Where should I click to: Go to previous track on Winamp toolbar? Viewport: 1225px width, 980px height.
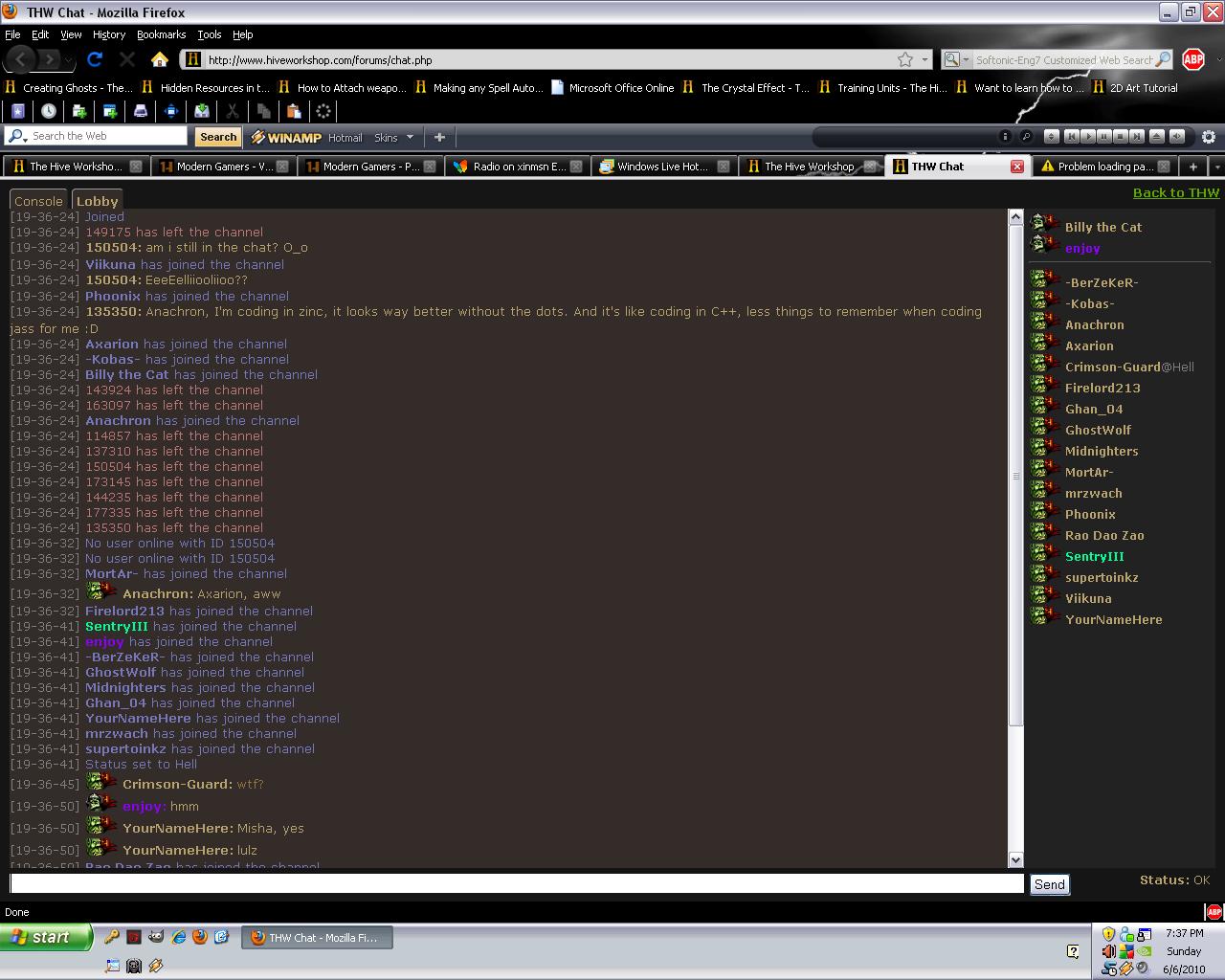1071,136
